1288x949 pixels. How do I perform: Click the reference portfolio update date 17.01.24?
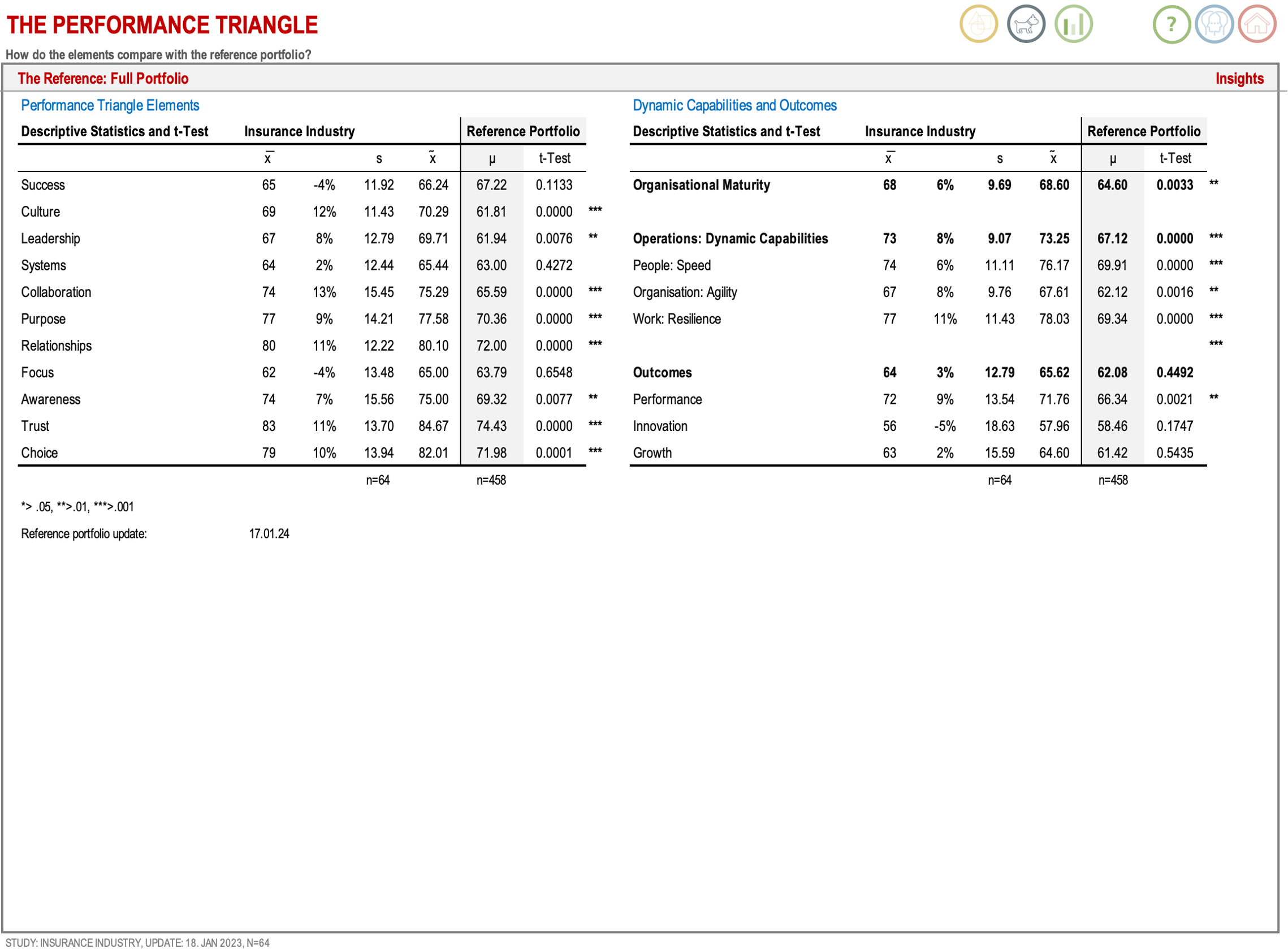pos(269,534)
